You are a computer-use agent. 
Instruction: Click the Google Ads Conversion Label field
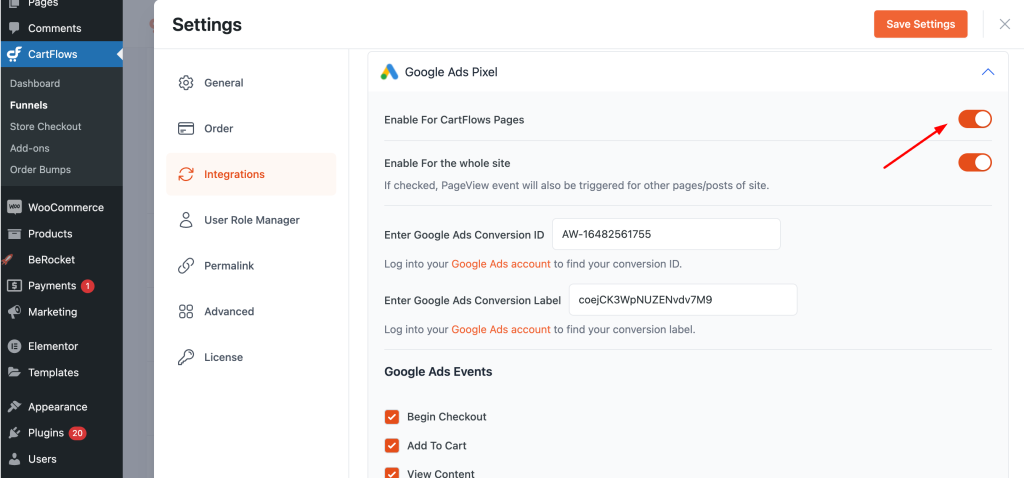pyautogui.click(x=682, y=299)
